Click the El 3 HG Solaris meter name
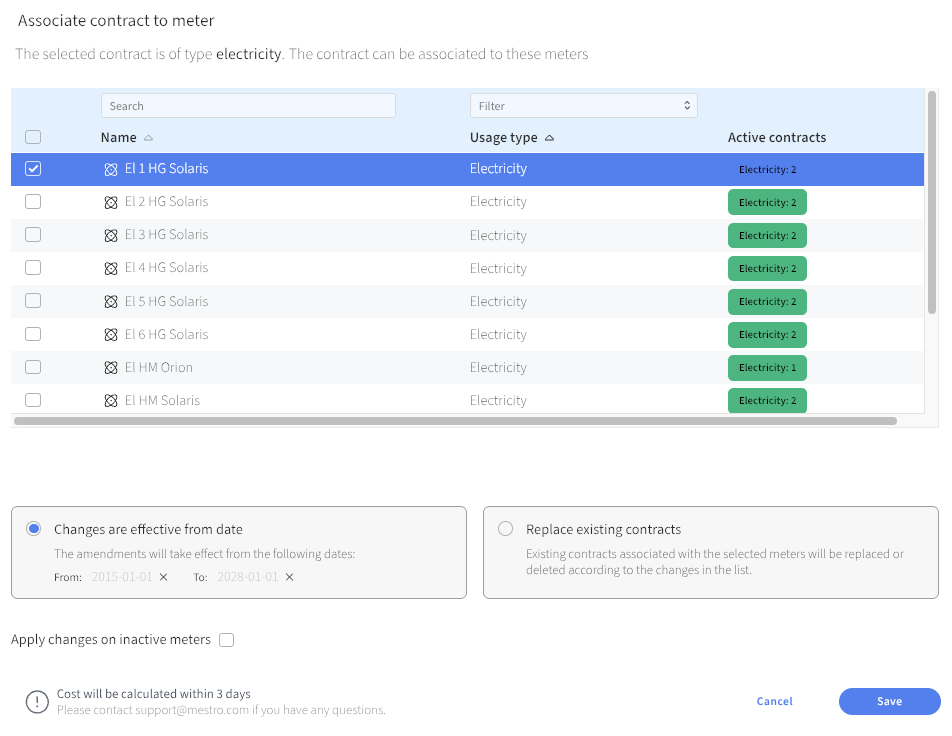Screen dimensions: 952x736 [x=166, y=234]
